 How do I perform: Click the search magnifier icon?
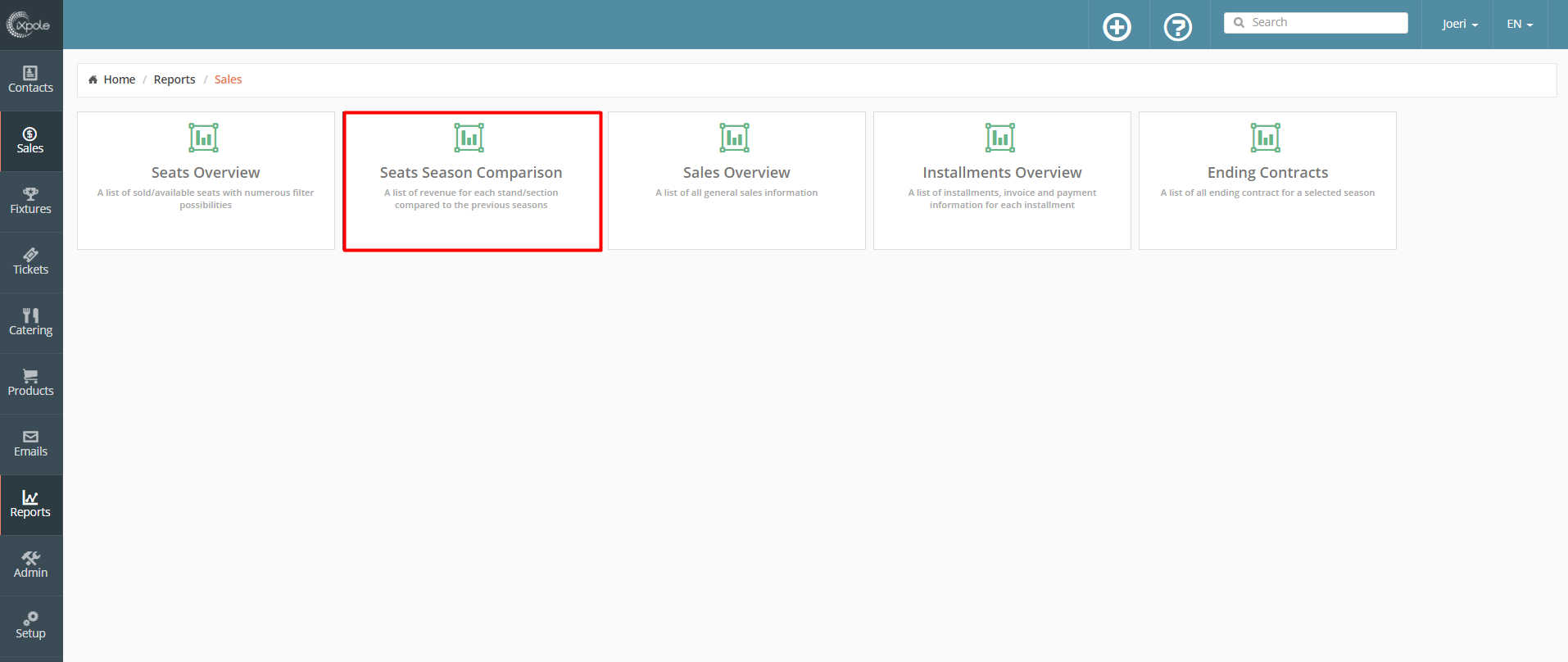click(1239, 23)
